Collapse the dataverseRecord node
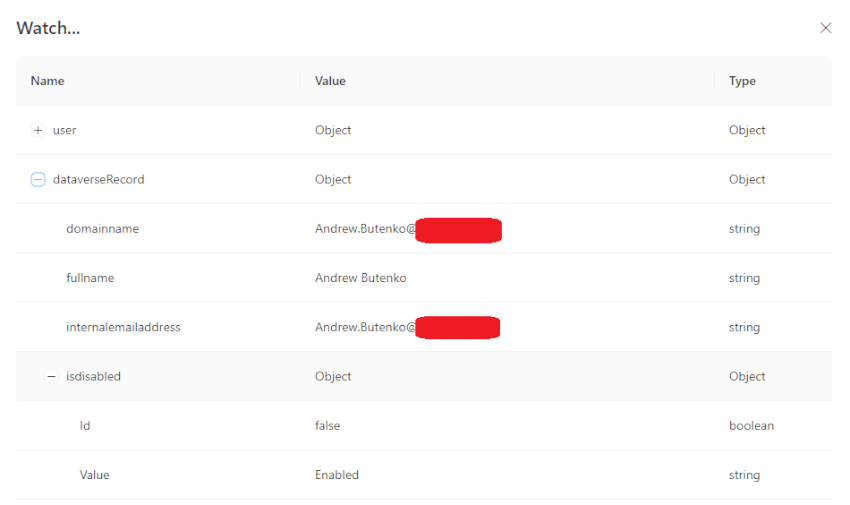The image size is (850, 505). (38, 179)
